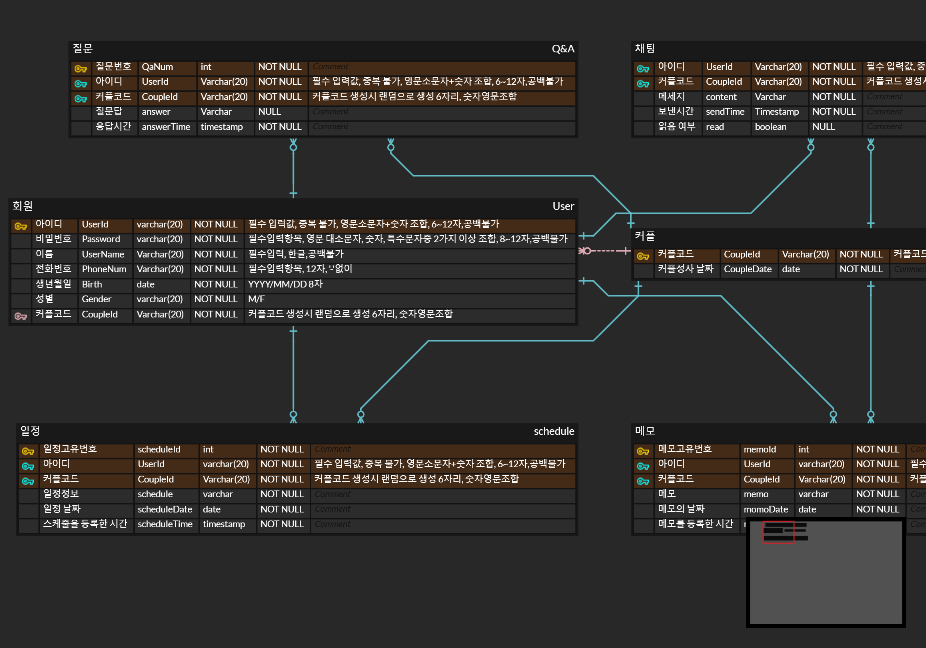Click the sendTime column cell
The width and height of the screenshot is (926, 648).
726,112
